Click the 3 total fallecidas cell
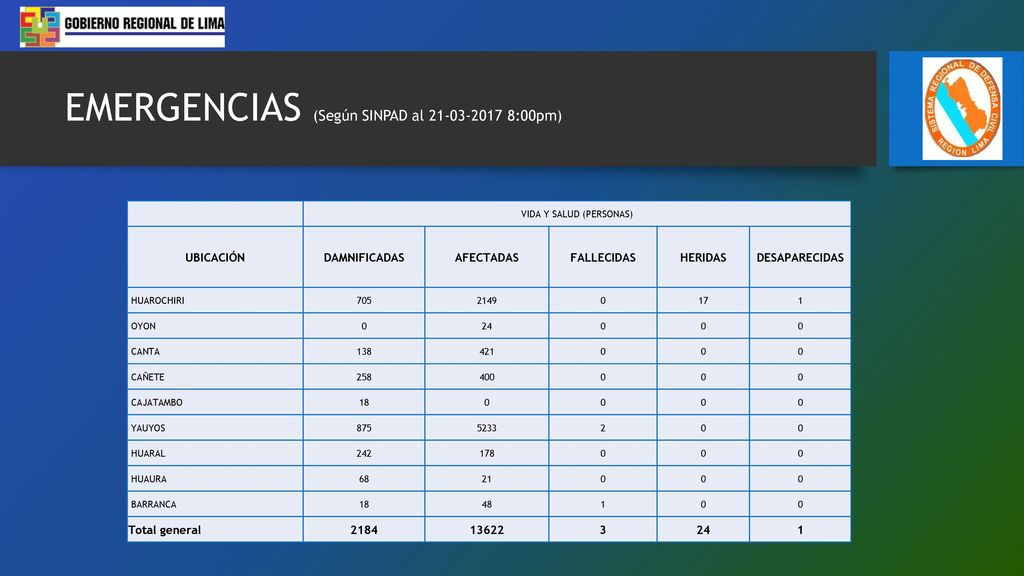The image size is (1024, 576). 603,530
